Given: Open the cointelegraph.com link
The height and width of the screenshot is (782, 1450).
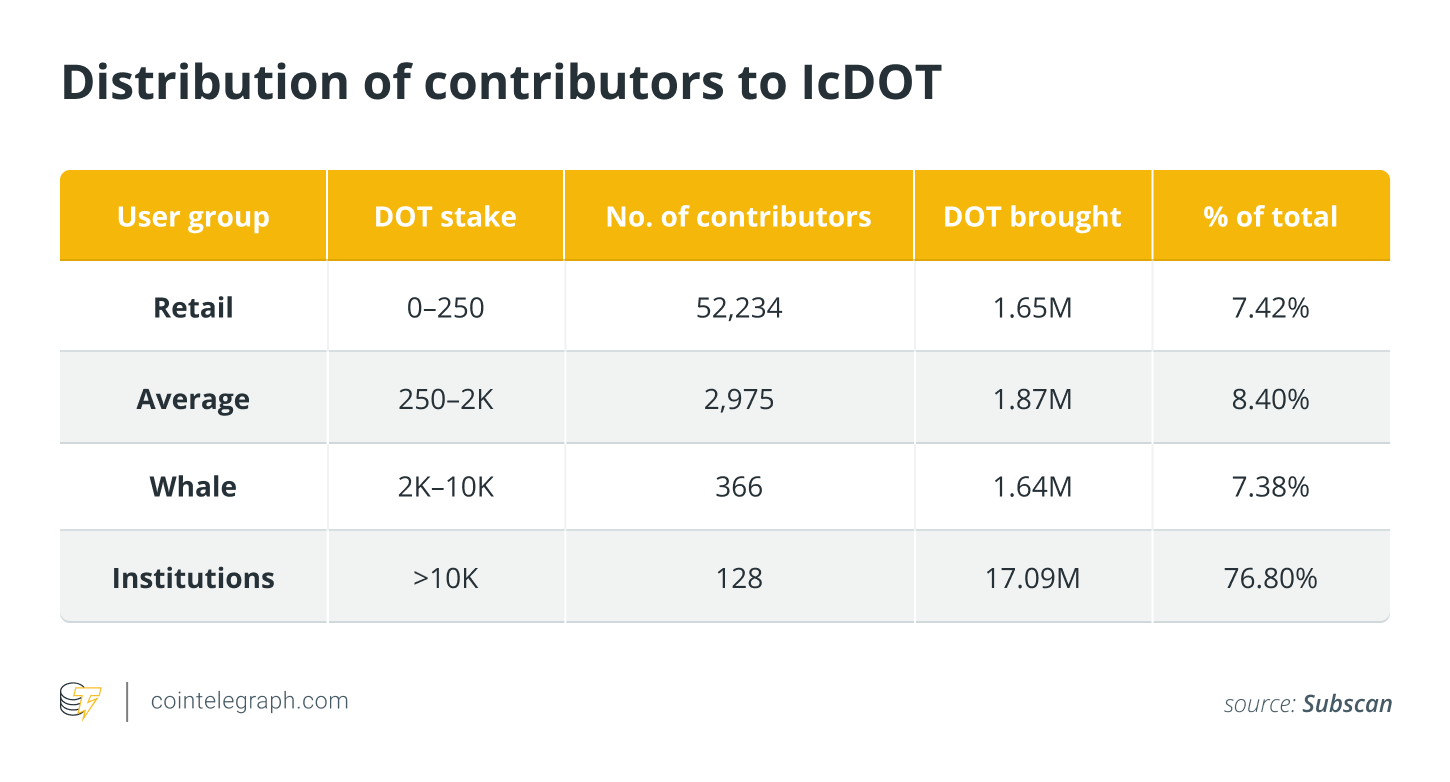Looking at the screenshot, I should (249, 701).
